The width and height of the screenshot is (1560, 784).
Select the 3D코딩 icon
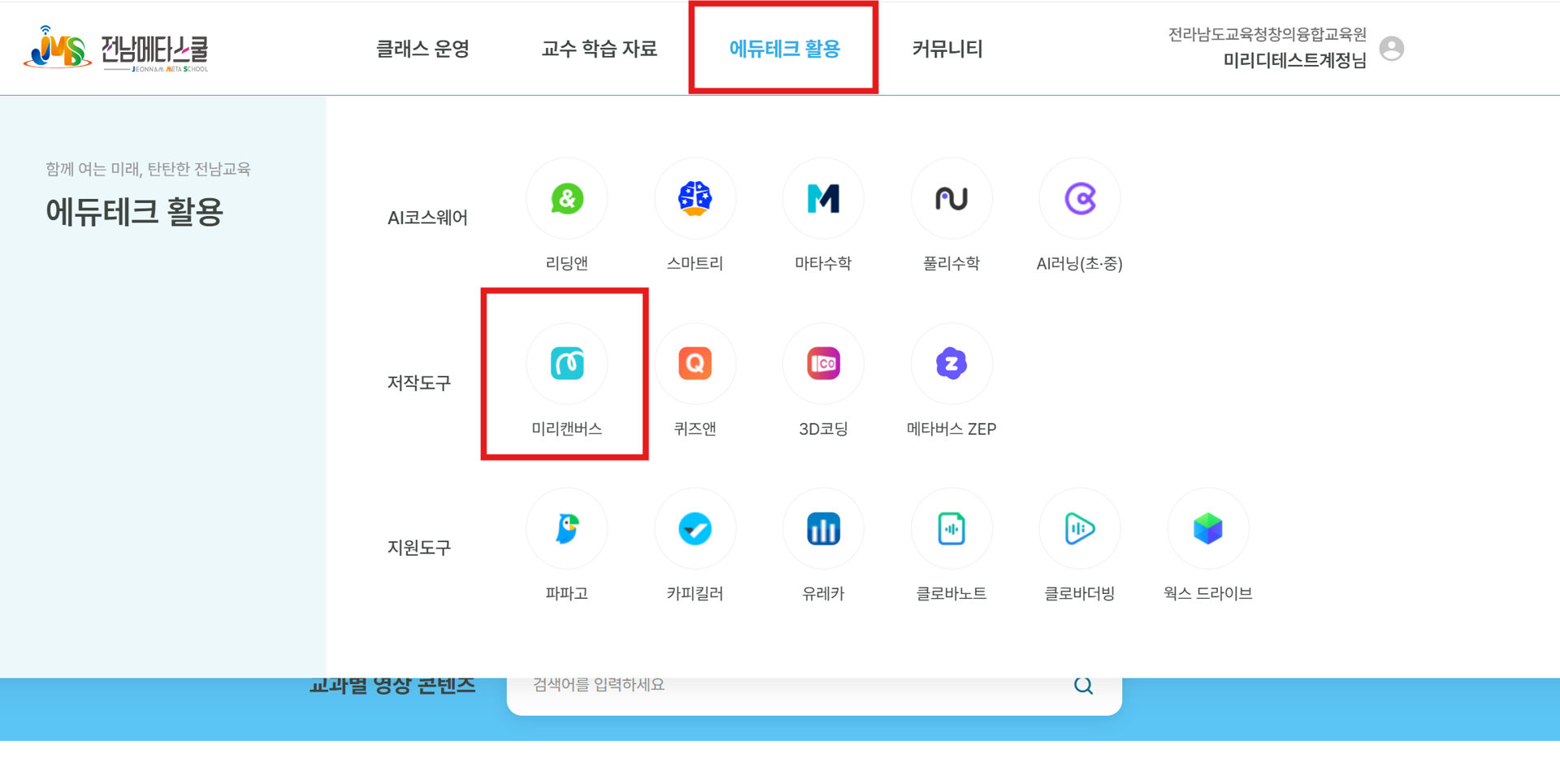click(x=822, y=364)
